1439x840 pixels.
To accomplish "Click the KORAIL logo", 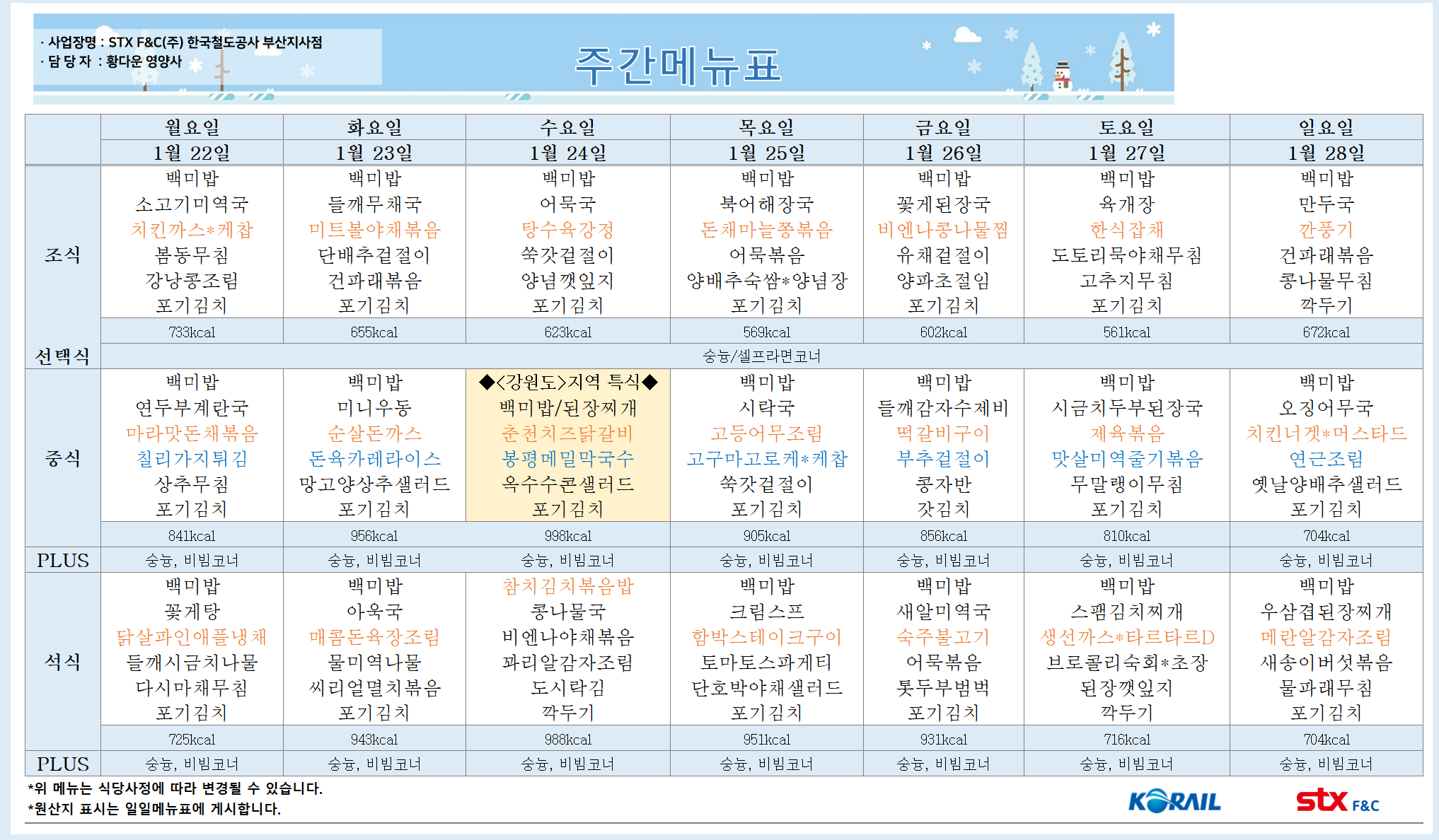I will pyautogui.click(x=1174, y=801).
